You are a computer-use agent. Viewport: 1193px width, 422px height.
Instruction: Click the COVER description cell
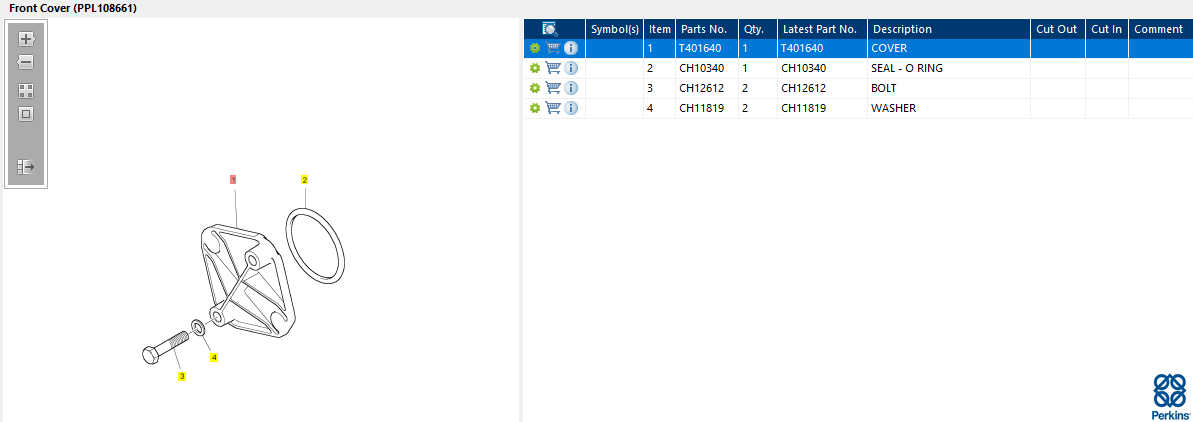click(949, 48)
